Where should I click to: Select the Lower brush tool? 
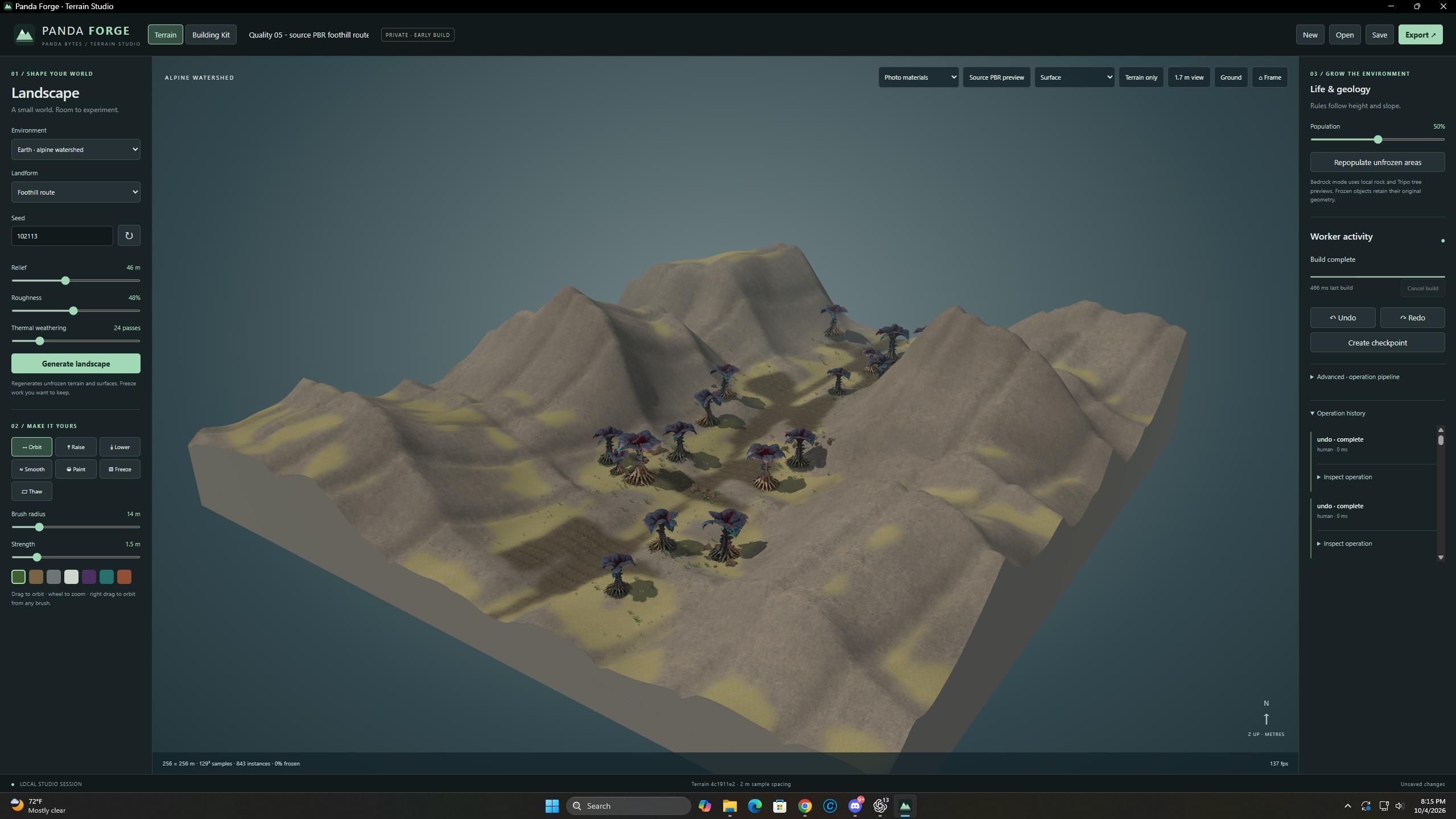click(x=120, y=447)
